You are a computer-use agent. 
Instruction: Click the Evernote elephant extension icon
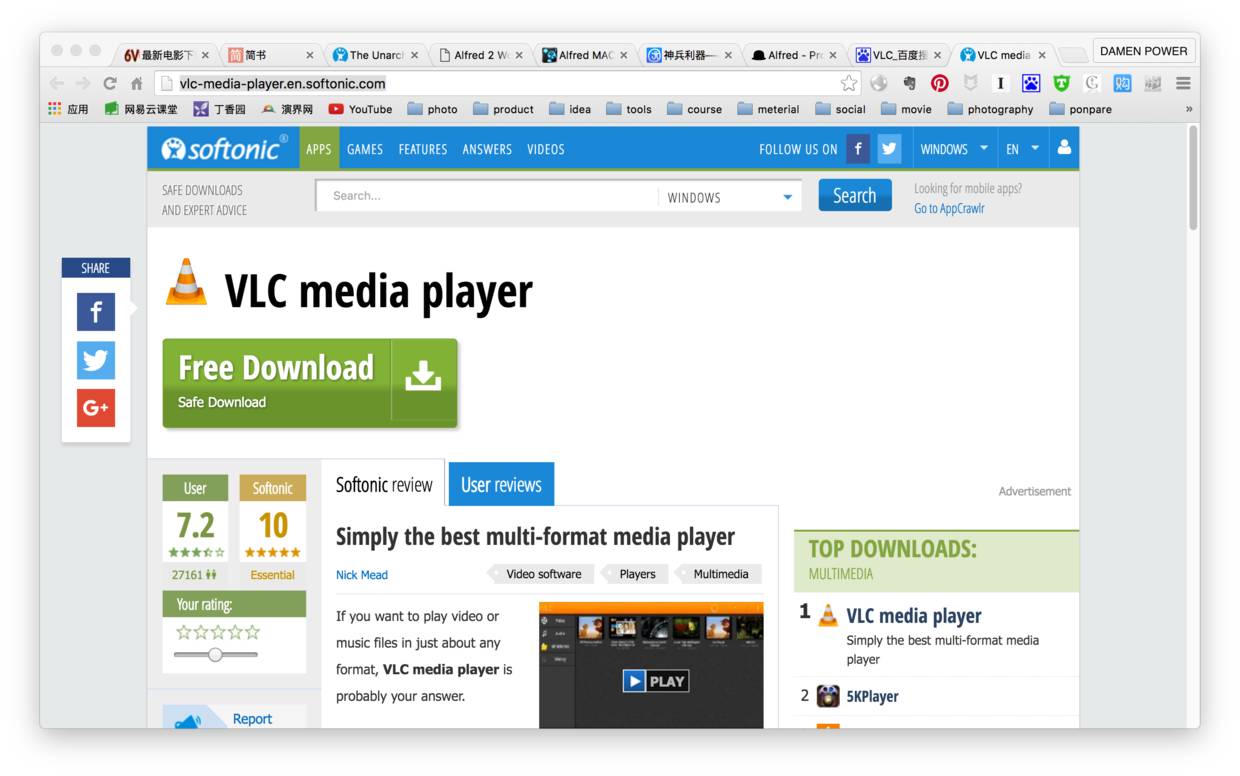tap(909, 83)
